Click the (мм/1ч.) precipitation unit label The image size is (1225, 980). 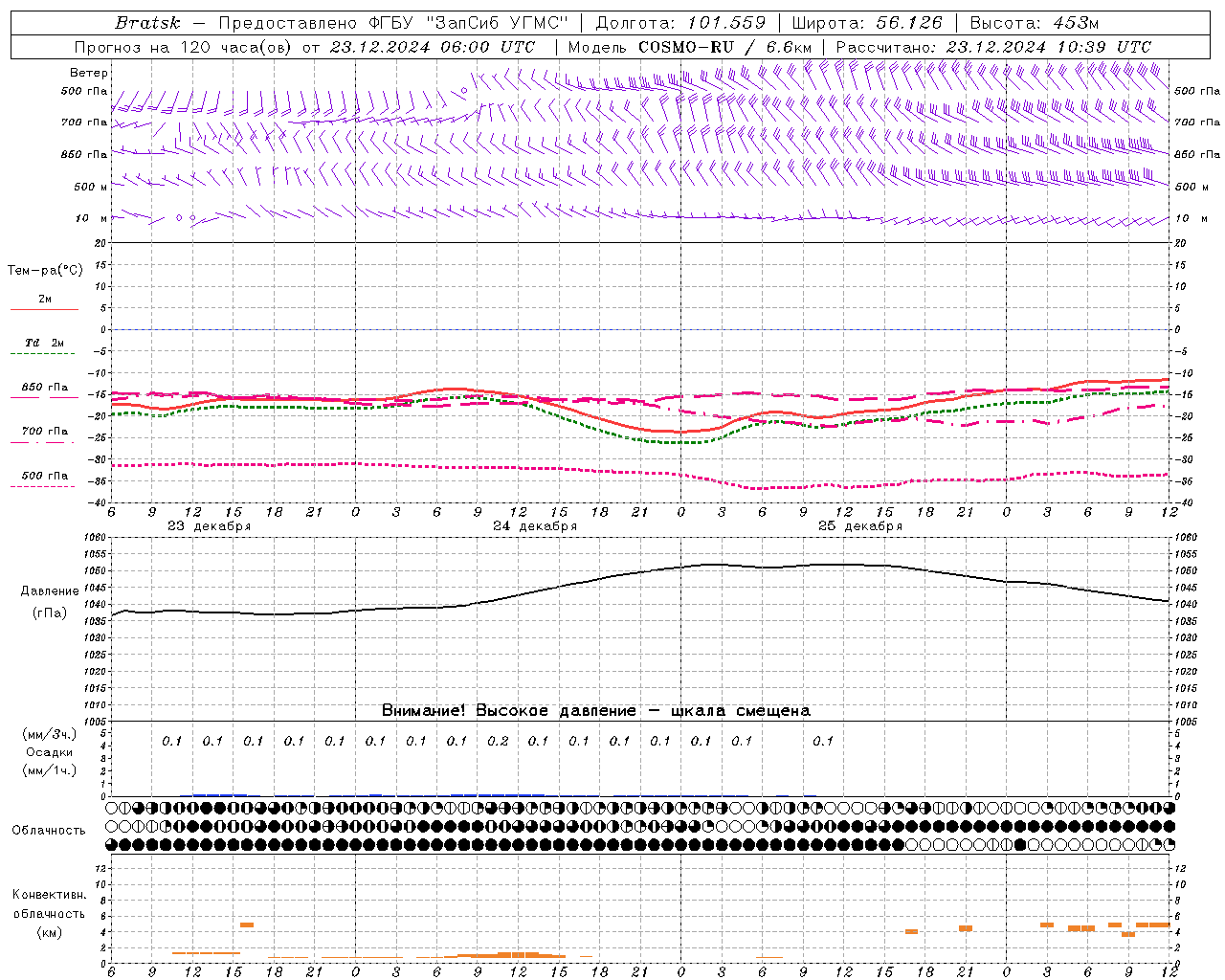coord(50,771)
